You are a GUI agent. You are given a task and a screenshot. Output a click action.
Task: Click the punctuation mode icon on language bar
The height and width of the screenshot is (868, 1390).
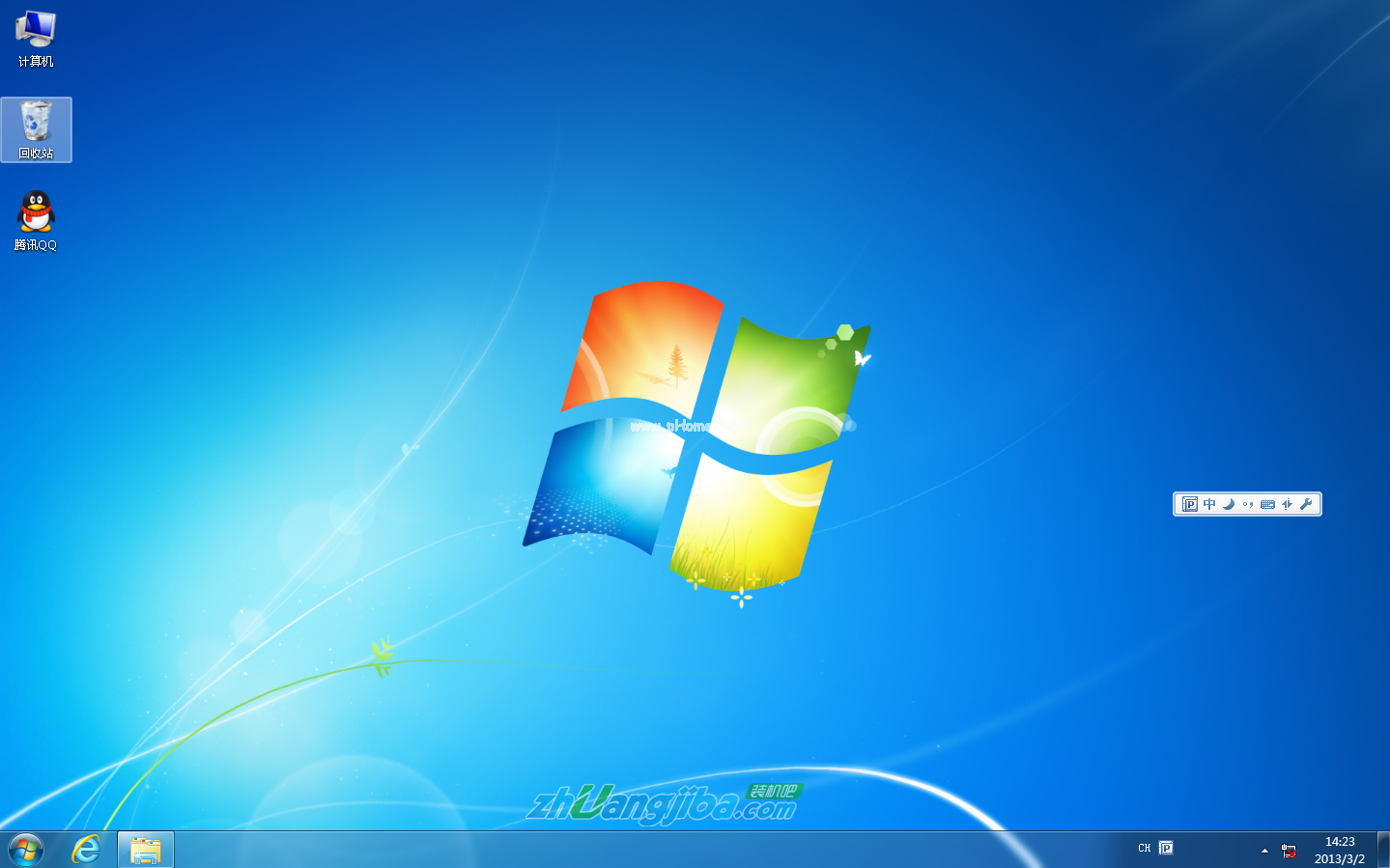(x=1247, y=504)
